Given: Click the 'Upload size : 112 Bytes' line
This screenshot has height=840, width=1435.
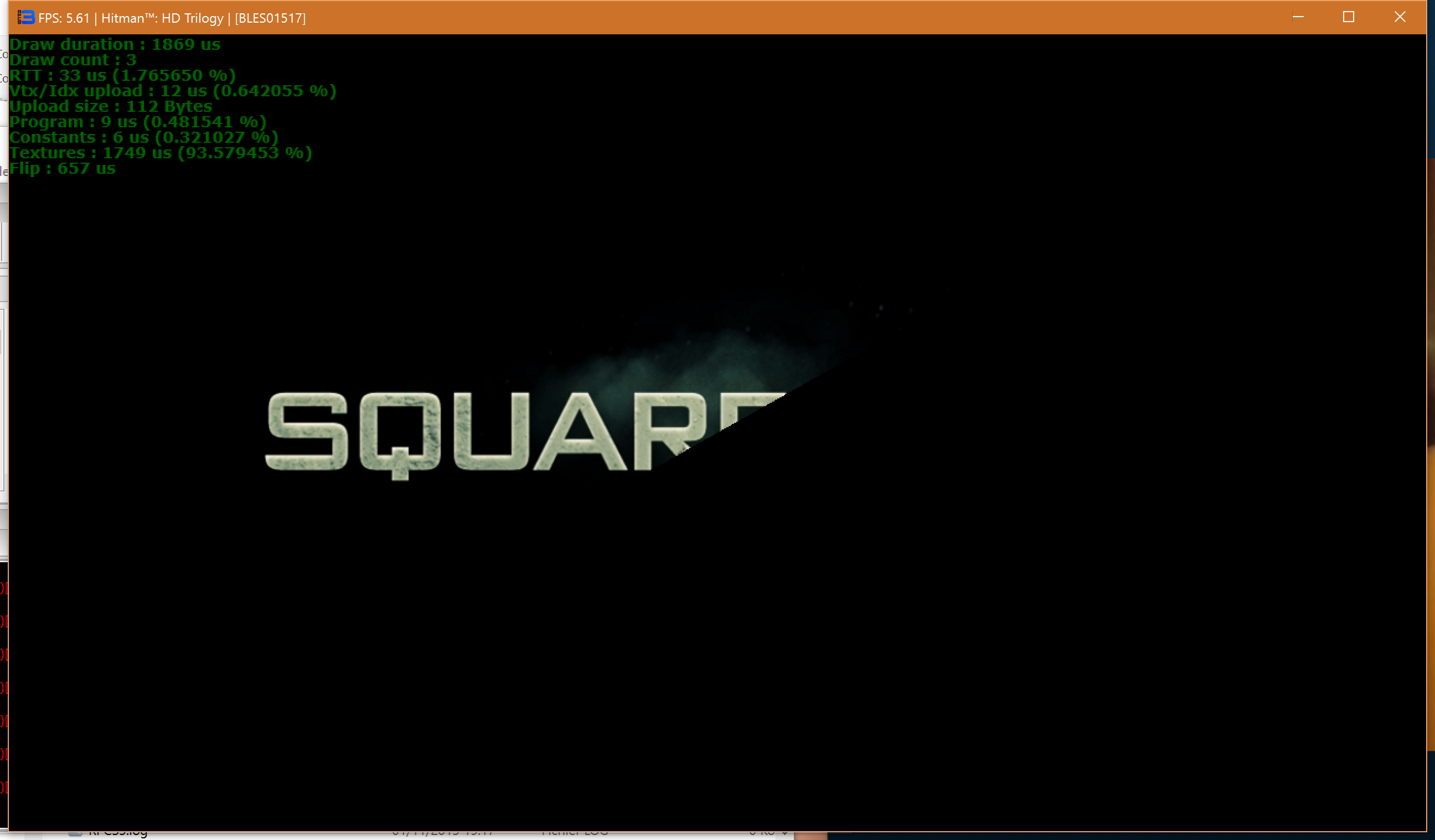Looking at the screenshot, I should 111,106.
